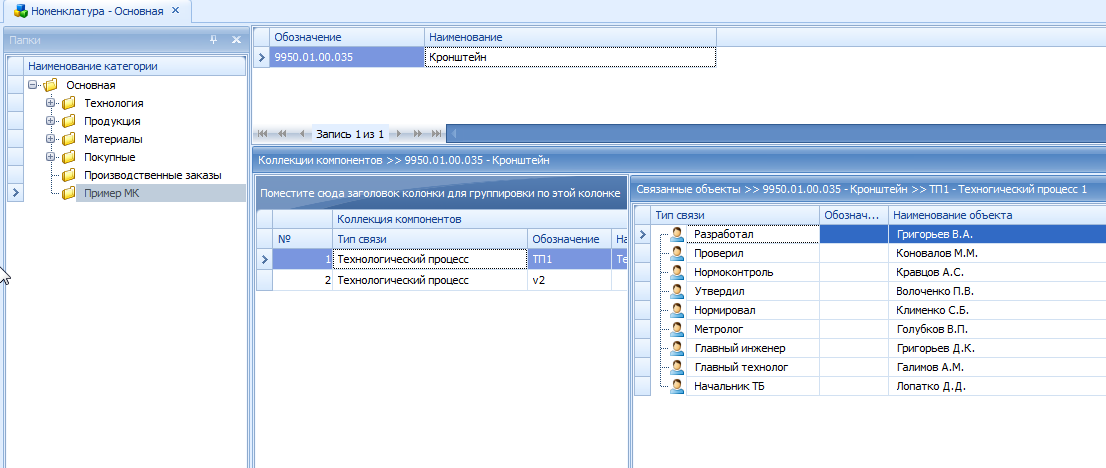Expand the Продукция folder node
Screen dimensions: 1106x468
(50, 121)
